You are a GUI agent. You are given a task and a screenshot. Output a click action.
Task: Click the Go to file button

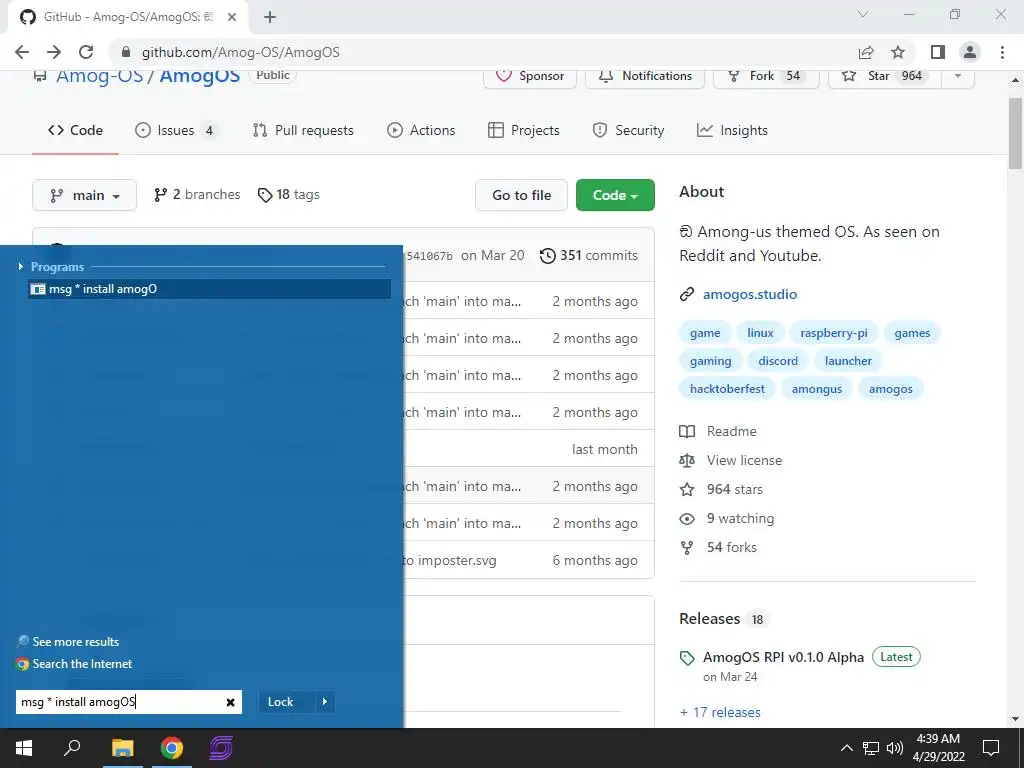coord(521,195)
